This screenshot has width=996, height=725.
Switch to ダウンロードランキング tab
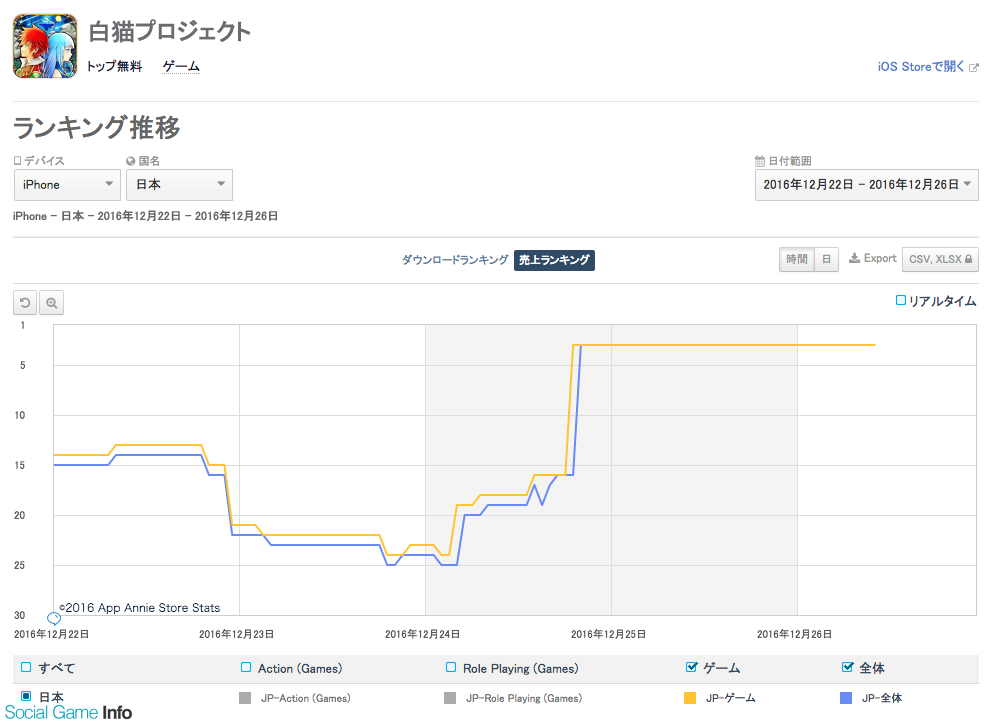point(455,260)
